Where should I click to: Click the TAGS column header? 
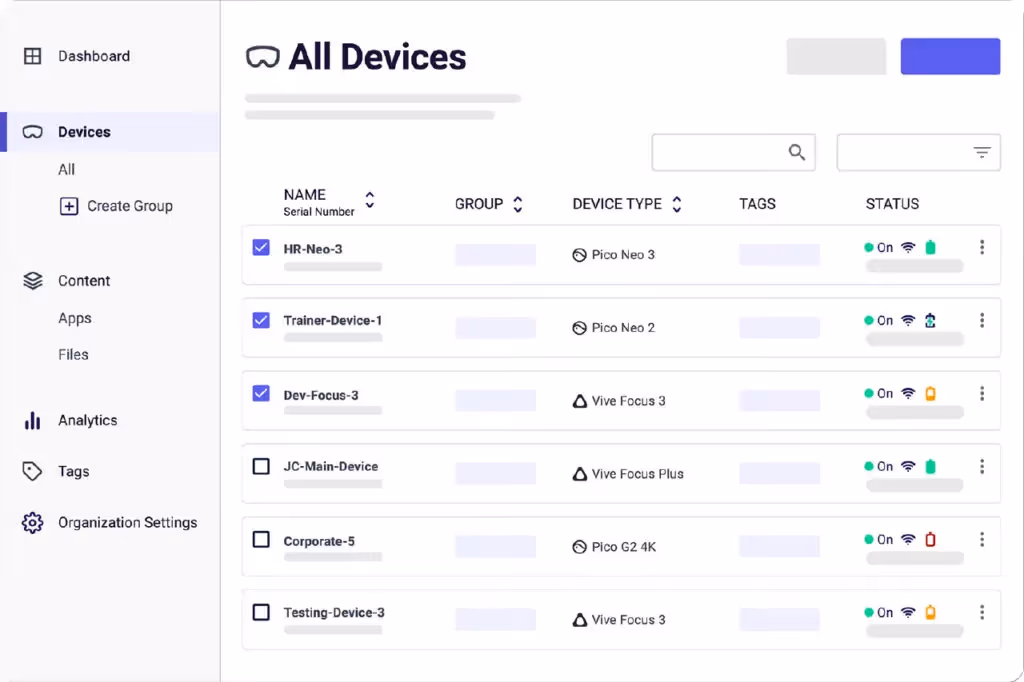[x=758, y=204]
